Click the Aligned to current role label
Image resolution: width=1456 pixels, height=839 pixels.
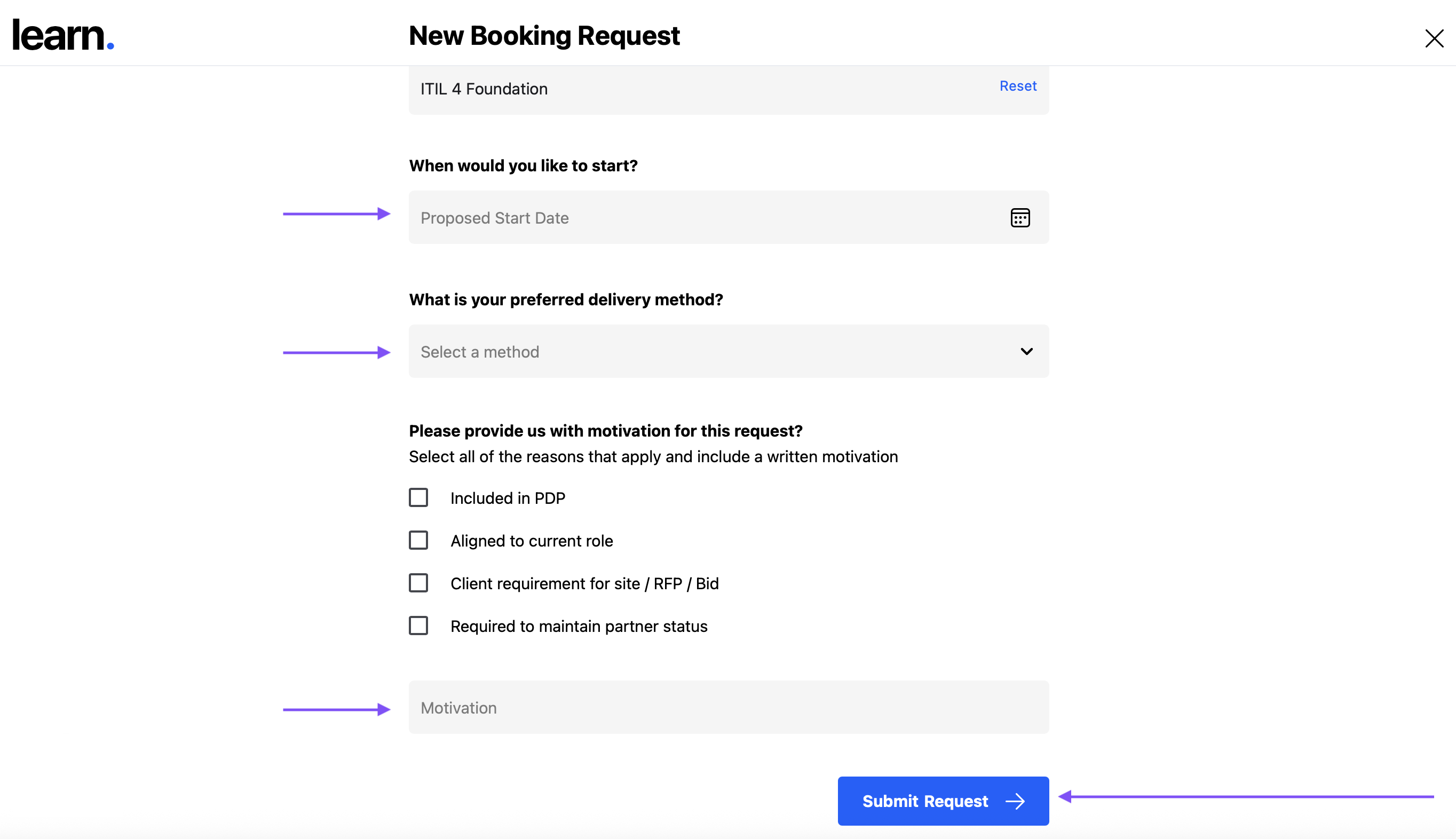pos(531,541)
